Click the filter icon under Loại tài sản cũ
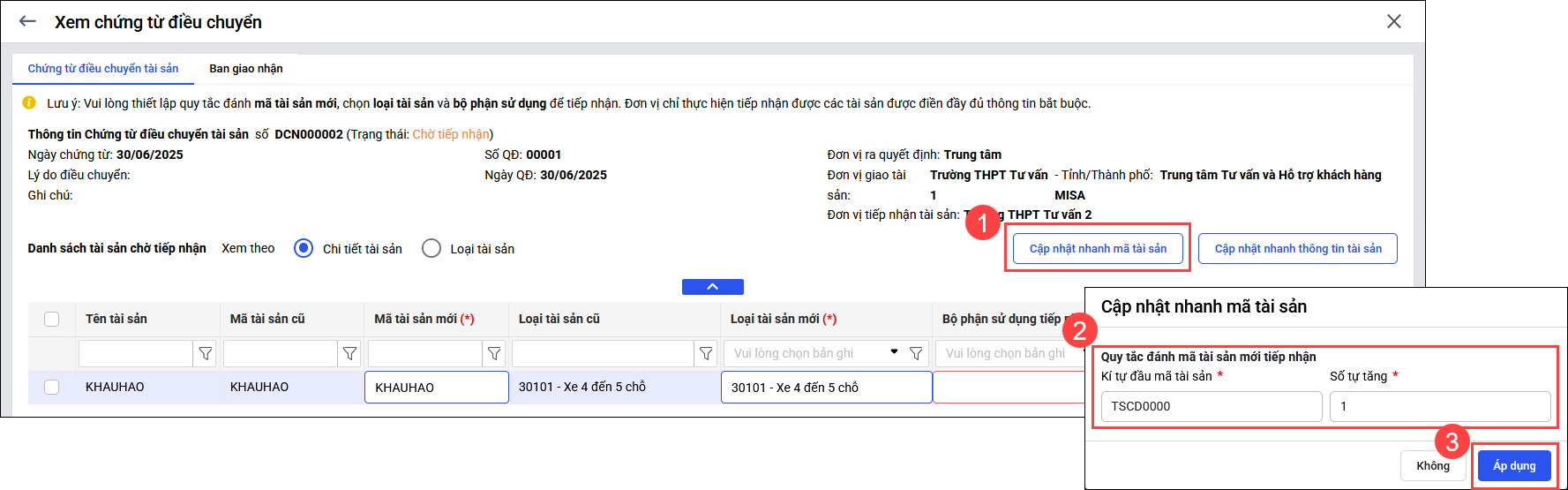The height and width of the screenshot is (490, 1568). tap(706, 354)
